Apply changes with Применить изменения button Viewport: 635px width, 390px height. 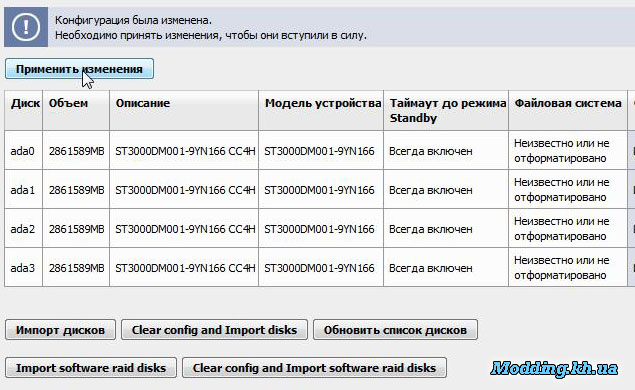(79, 69)
